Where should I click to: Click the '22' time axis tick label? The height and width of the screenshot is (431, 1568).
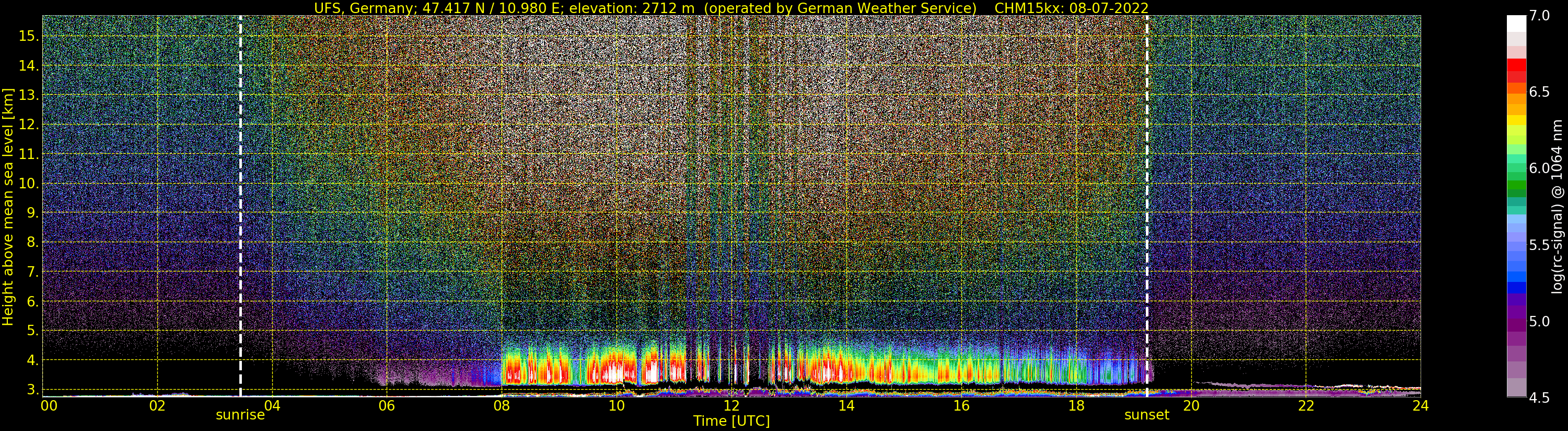click(x=1306, y=405)
